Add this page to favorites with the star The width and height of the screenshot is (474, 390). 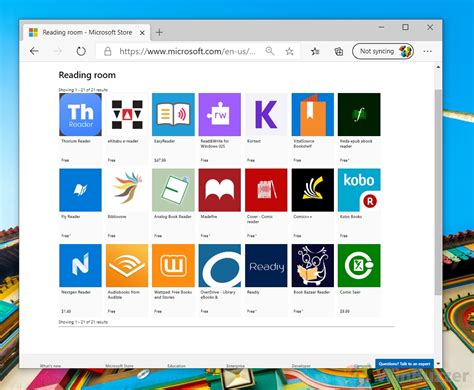pos(289,51)
